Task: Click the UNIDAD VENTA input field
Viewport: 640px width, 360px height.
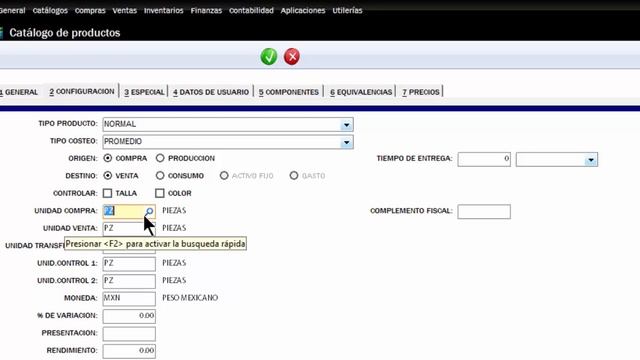Action: pos(129,229)
